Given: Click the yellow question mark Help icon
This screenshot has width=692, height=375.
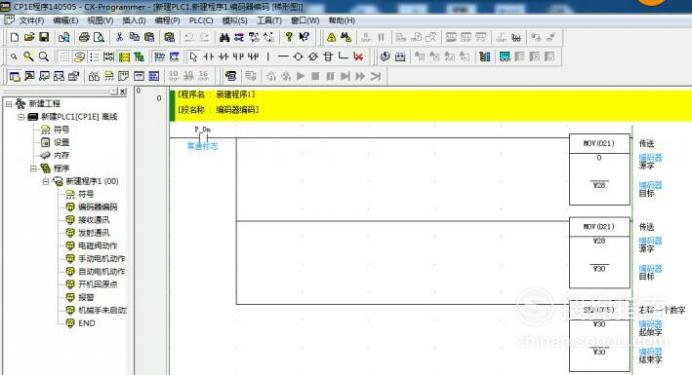Looking at the screenshot, I should (x=289, y=37).
